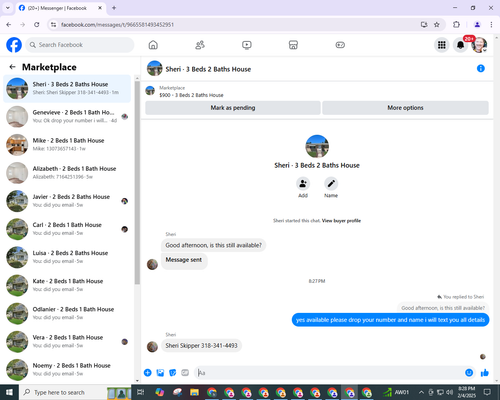Open the Windows notification center icon
This screenshot has height=400, width=500.
pyautogui.click(x=487, y=392)
